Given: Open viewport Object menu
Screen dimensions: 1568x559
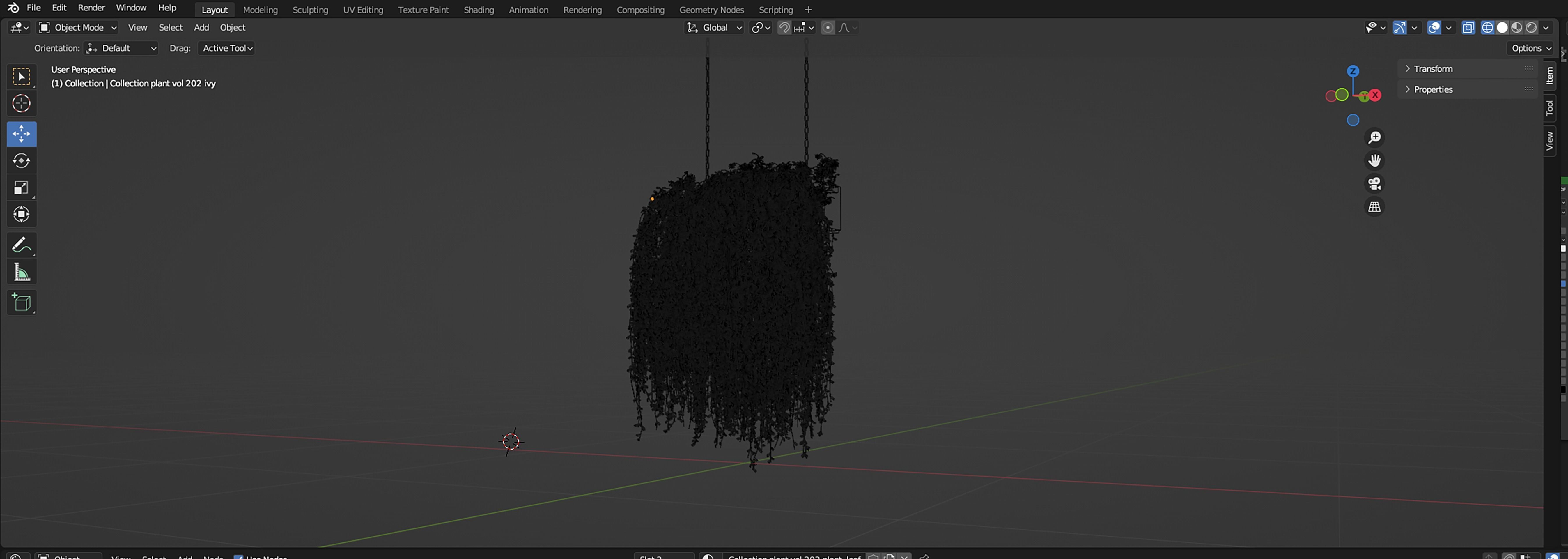Looking at the screenshot, I should click(233, 27).
